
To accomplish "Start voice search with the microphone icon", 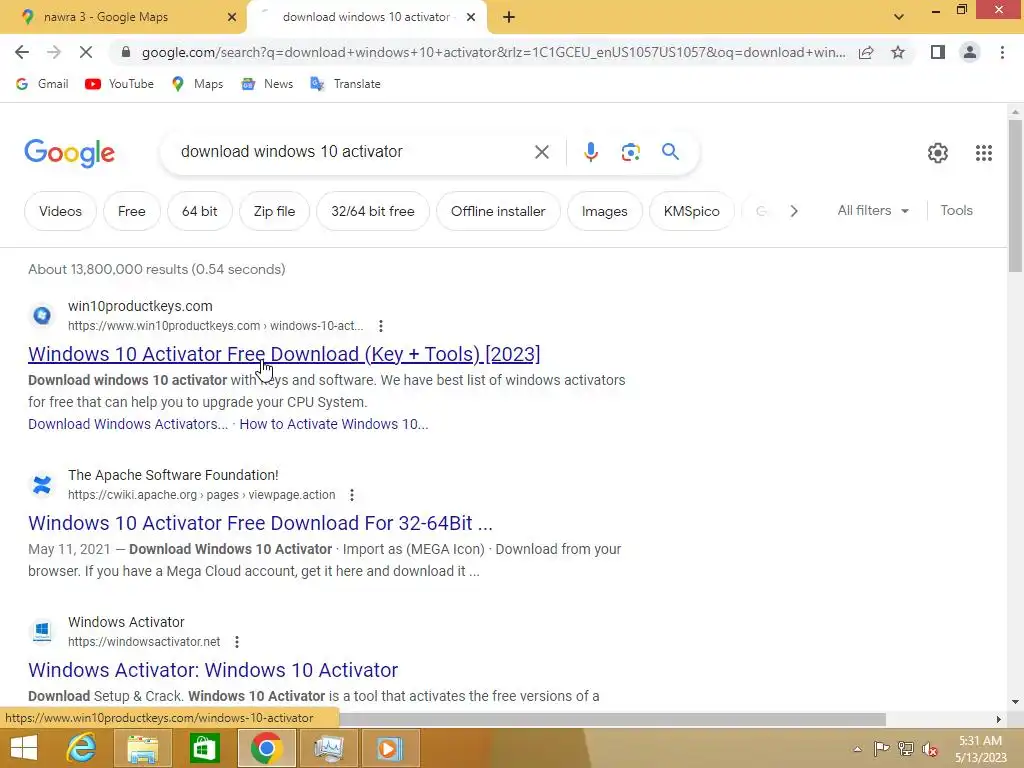I will pyautogui.click(x=590, y=152).
